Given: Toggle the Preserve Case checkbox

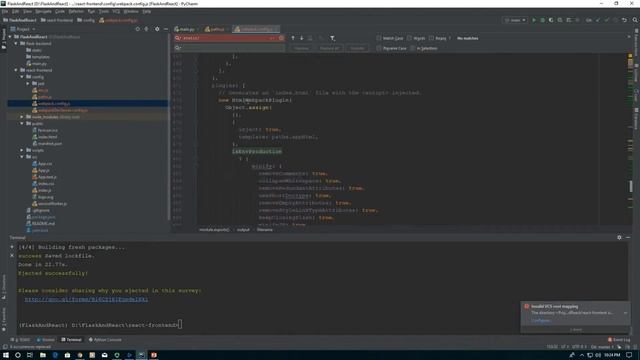Looking at the screenshot, I should coord(379,48).
